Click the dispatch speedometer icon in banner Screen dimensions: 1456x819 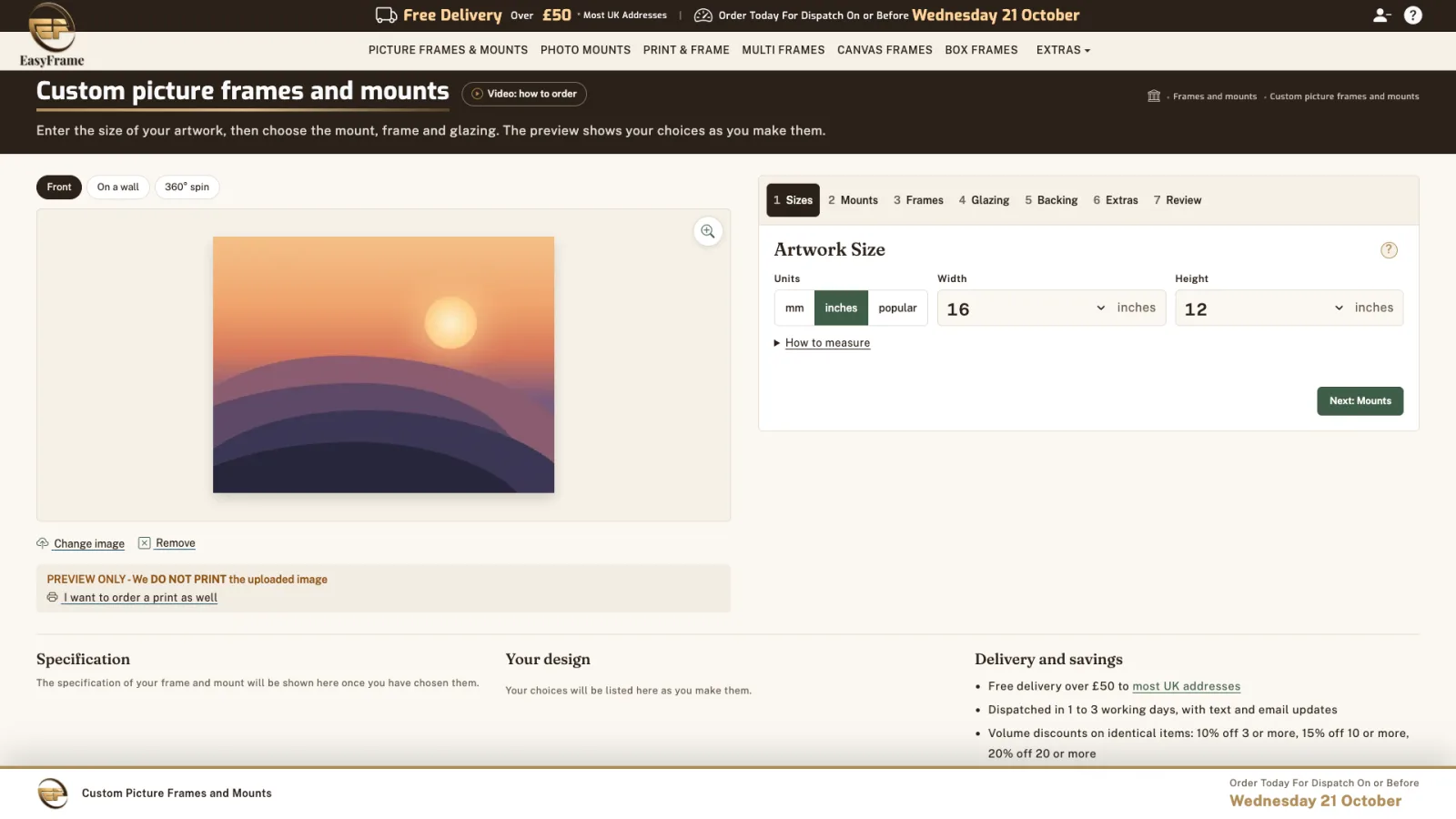[703, 15]
